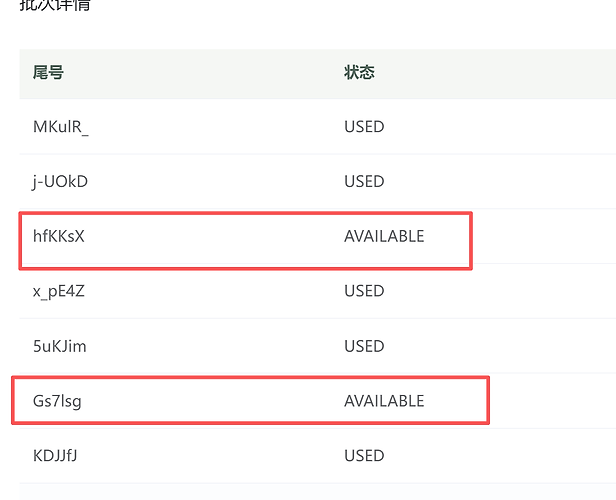Viewport: 616px width, 500px height.
Task: Click empty area right of hfKKsX row
Action: pos(544,236)
